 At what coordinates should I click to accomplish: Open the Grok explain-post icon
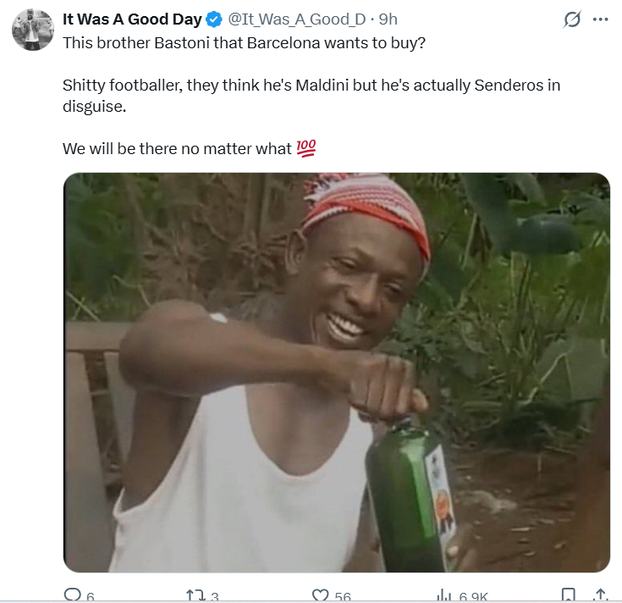(573, 19)
